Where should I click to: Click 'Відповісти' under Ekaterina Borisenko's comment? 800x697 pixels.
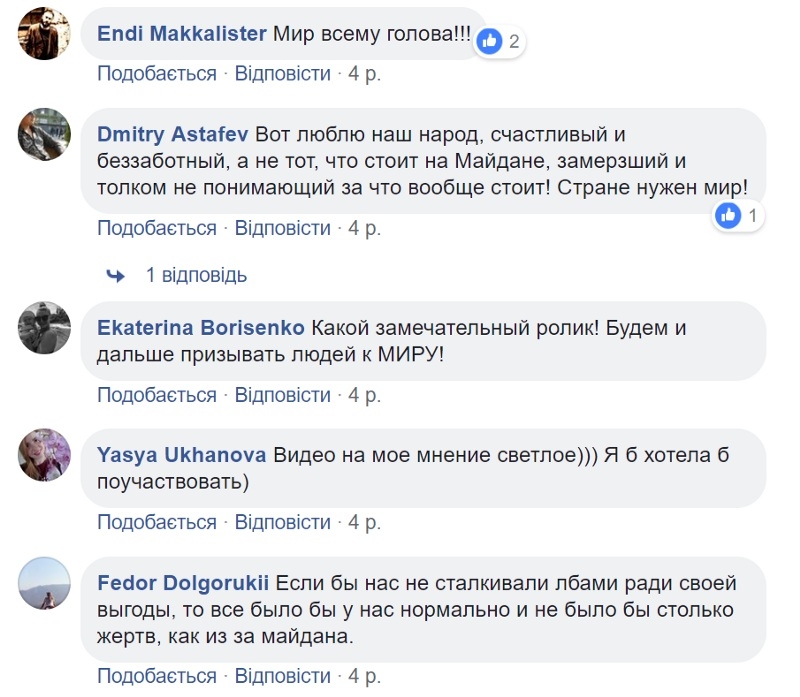tap(283, 395)
